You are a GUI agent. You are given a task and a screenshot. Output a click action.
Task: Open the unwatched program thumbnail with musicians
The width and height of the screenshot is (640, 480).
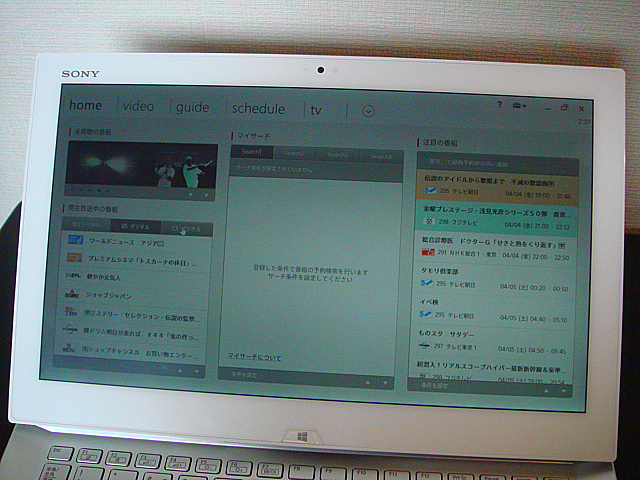(142, 165)
